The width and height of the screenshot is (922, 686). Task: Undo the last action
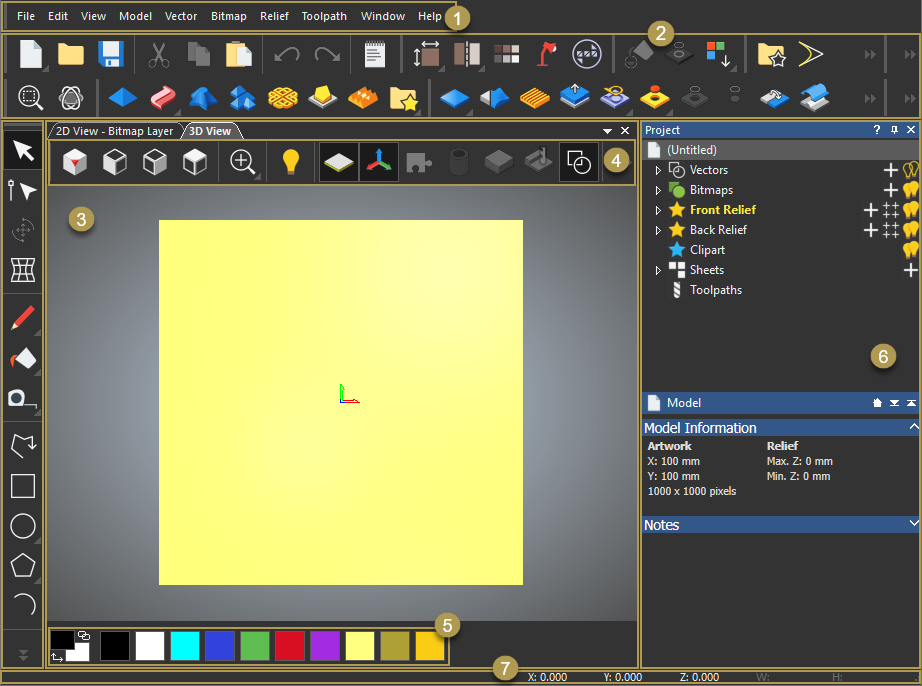[x=287, y=55]
